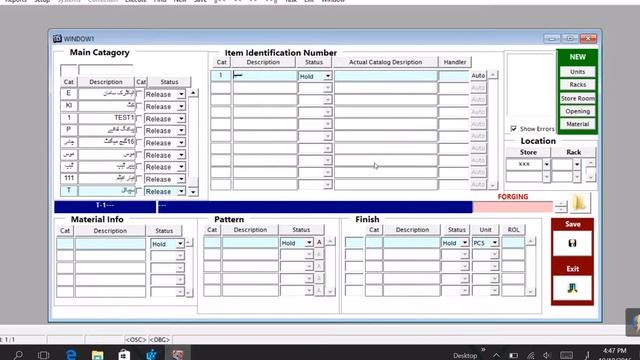
Task: Open the yellow folder icon beside FORGING
Action: coord(579,203)
